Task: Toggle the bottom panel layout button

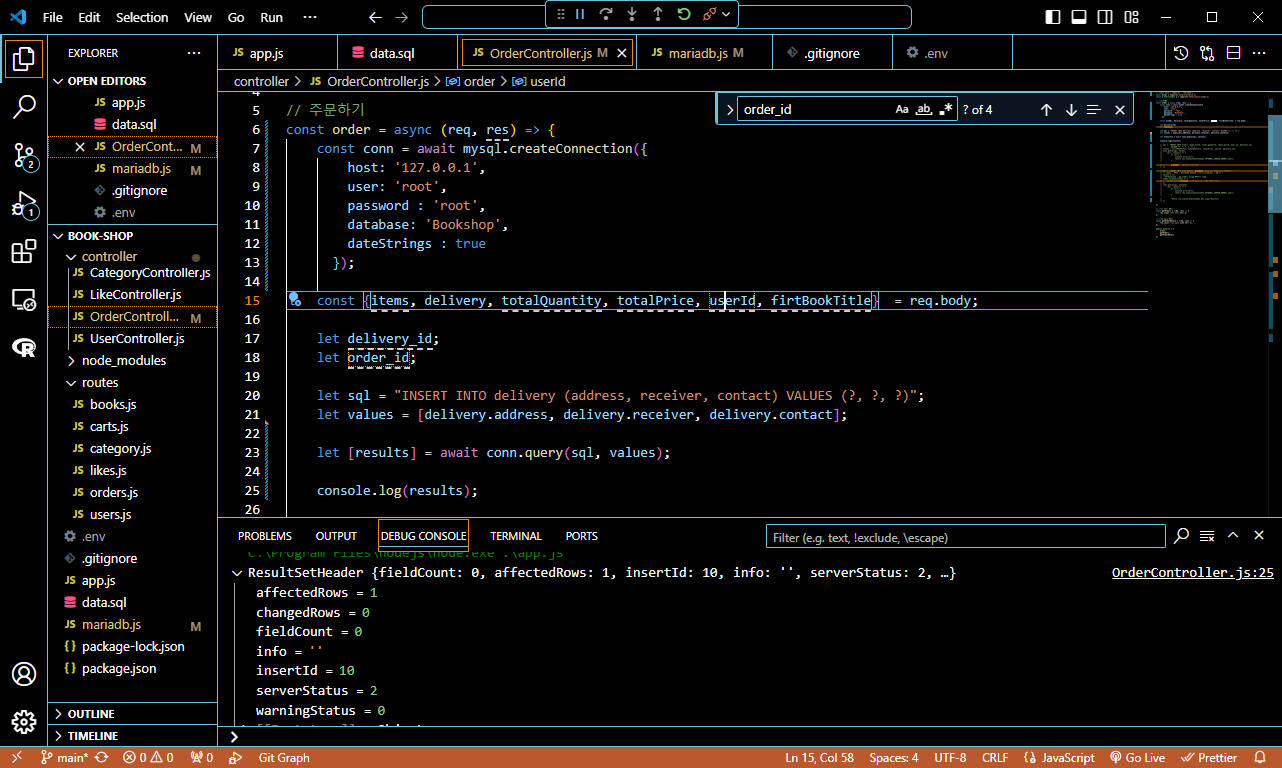Action: (x=1079, y=17)
